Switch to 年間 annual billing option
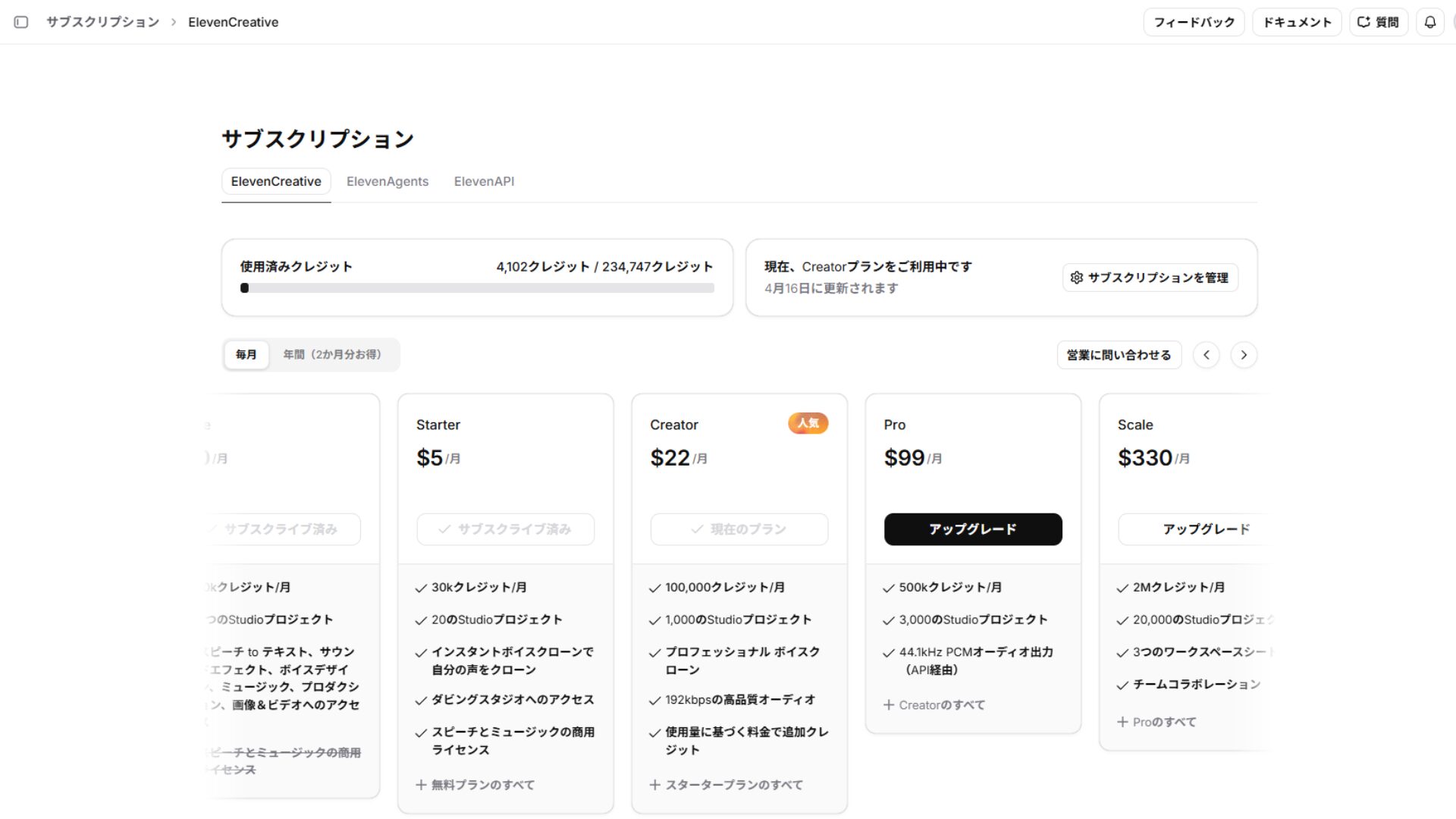This screenshot has width=1456, height=819. (332, 354)
